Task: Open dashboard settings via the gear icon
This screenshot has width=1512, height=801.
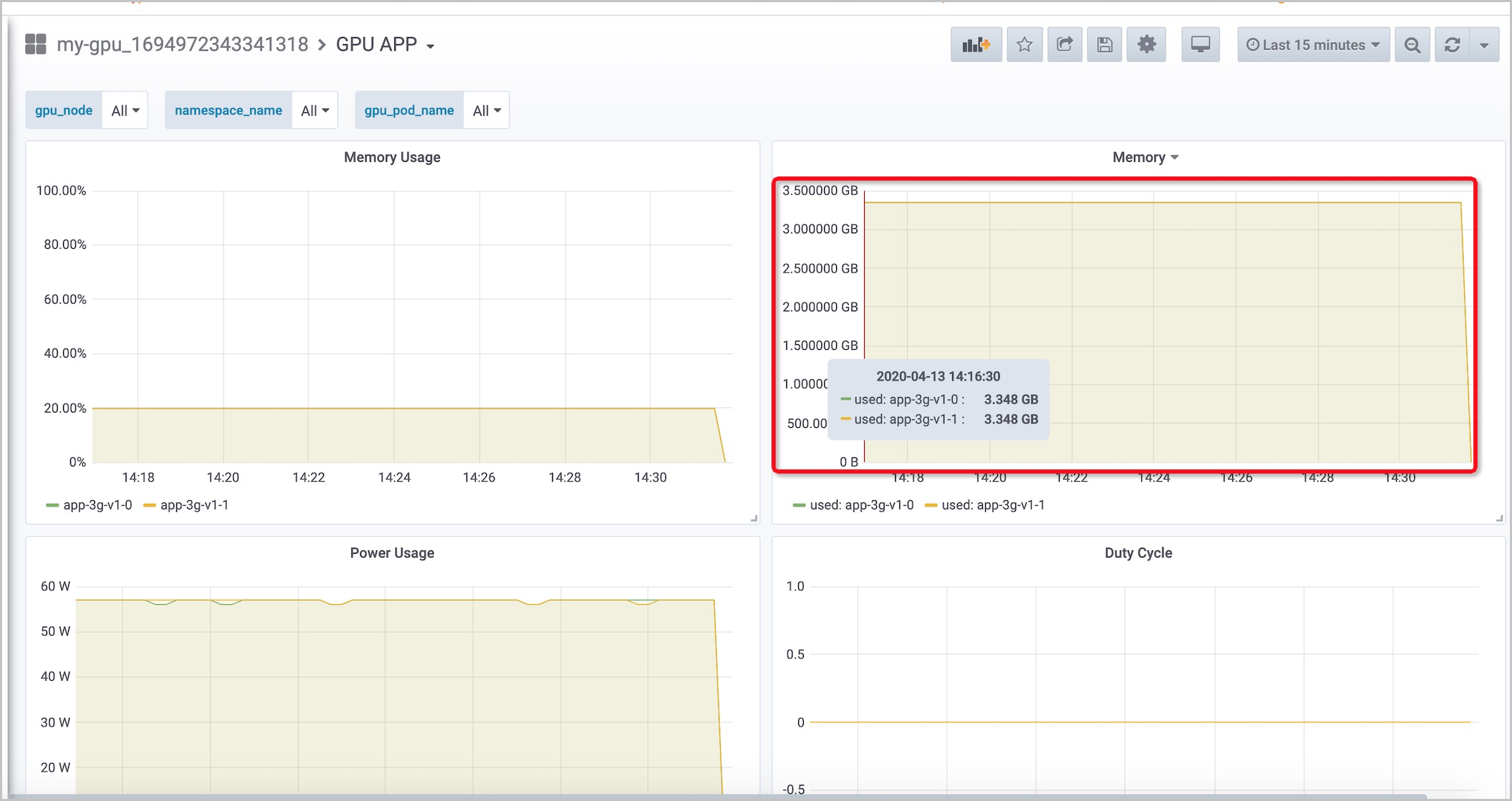Action: click(x=1146, y=44)
